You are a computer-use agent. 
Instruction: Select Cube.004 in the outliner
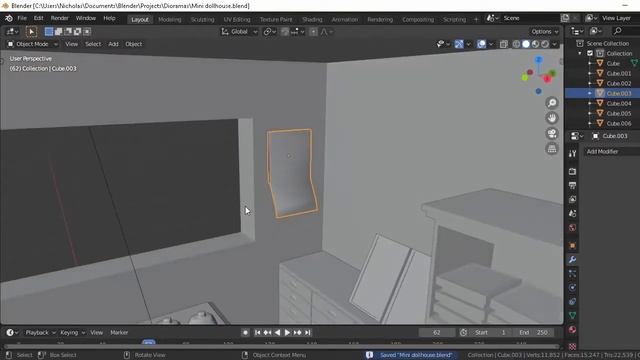click(x=618, y=103)
